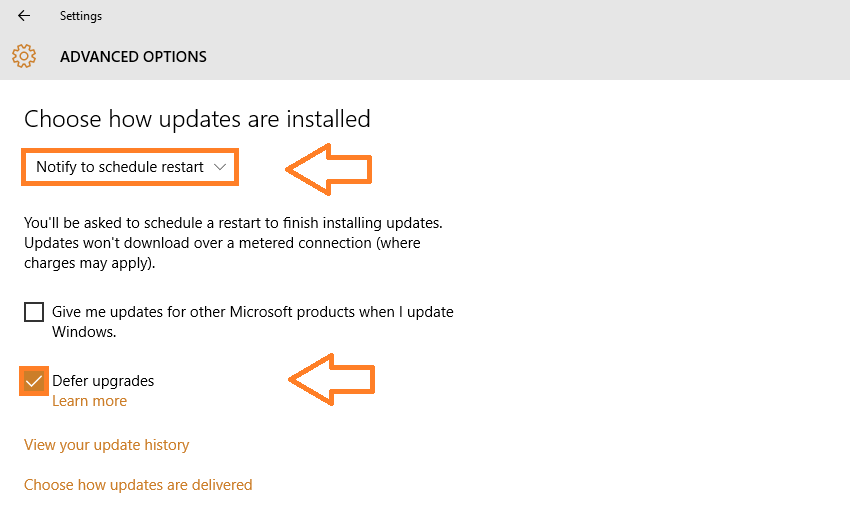Click the orange arrow pointing at Defer upgrades

tap(331, 379)
